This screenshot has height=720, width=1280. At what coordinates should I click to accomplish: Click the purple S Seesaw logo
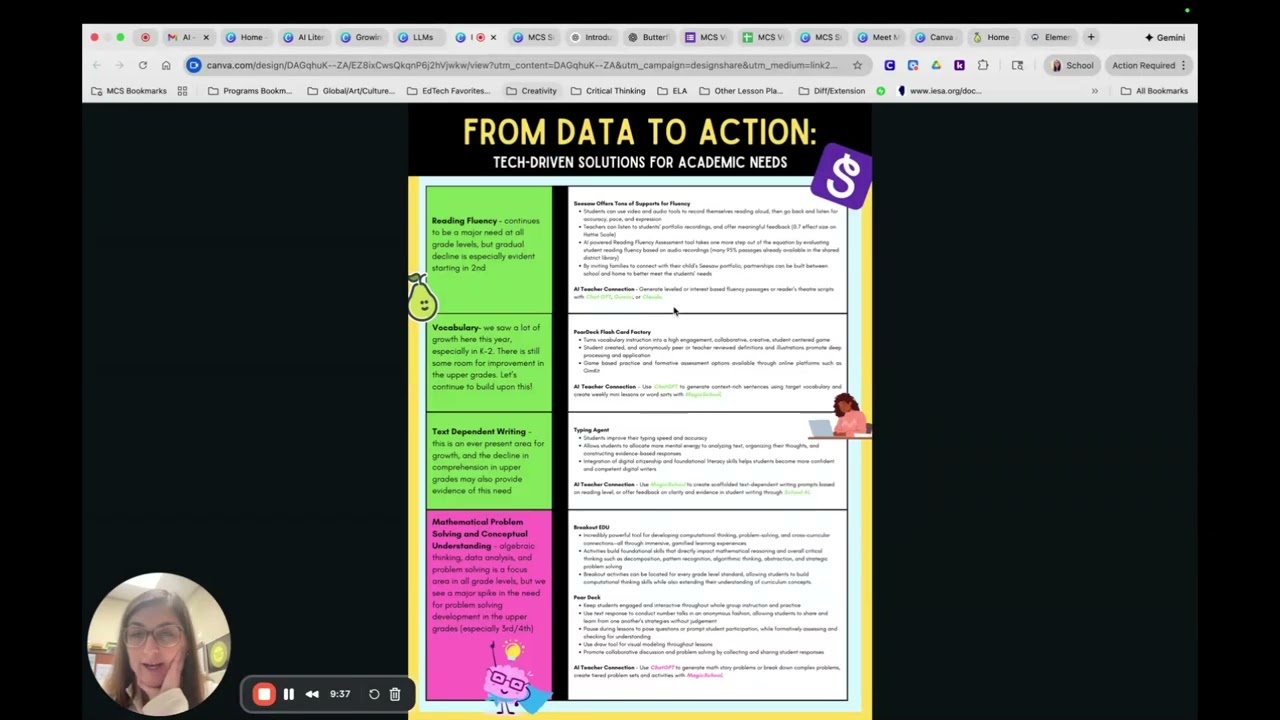tap(842, 177)
